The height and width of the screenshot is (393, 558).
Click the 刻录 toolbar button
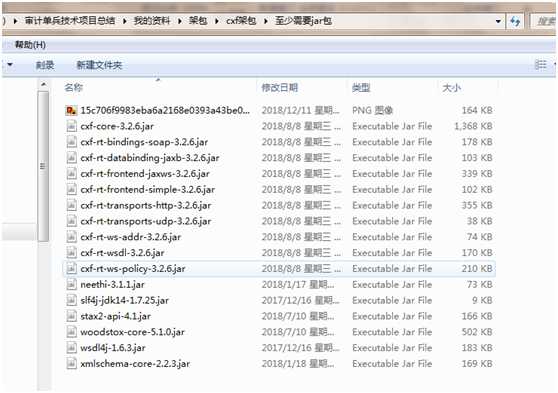(45, 65)
